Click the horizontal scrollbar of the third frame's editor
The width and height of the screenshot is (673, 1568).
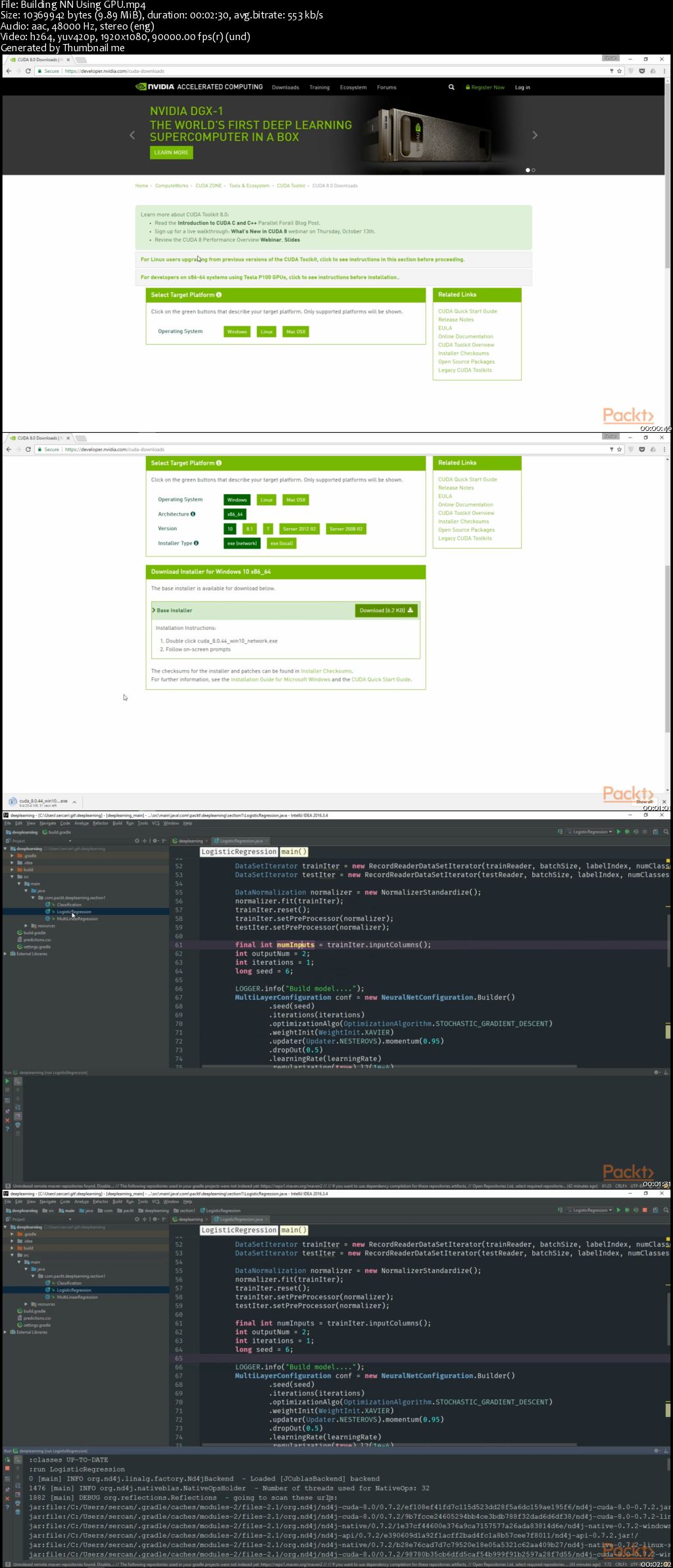pyautogui.click(x=389, y=1066)
